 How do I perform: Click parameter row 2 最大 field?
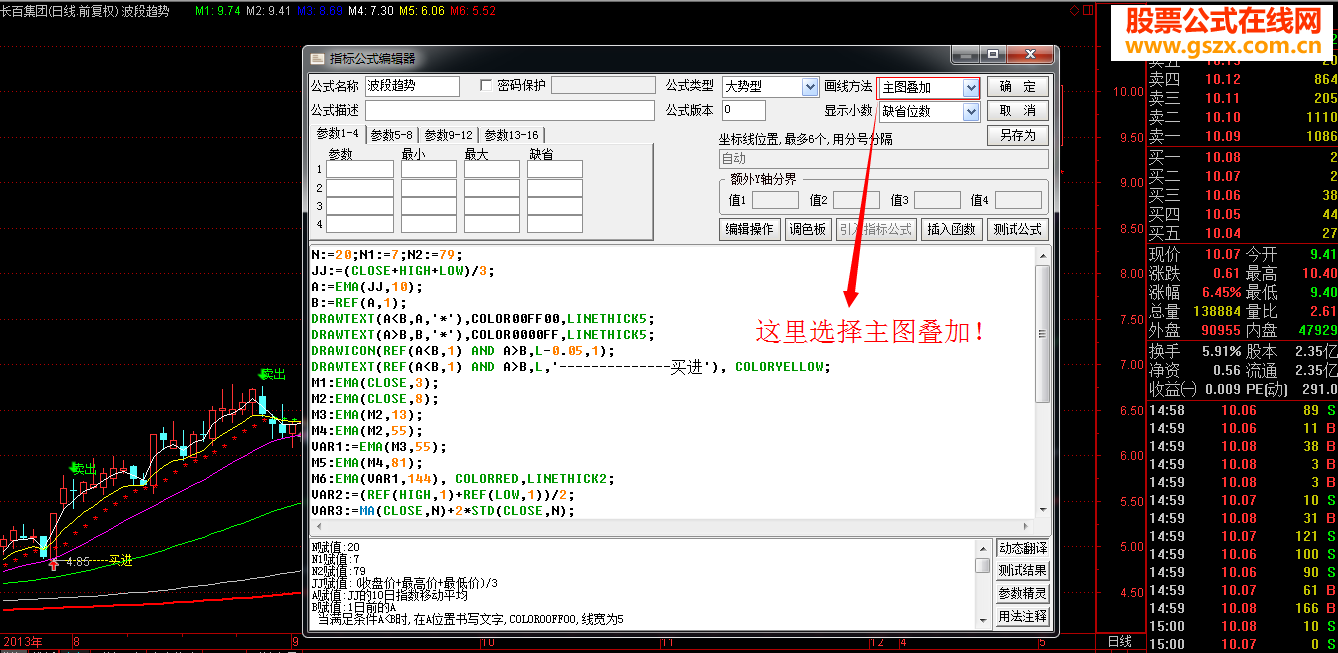point(492,188)
